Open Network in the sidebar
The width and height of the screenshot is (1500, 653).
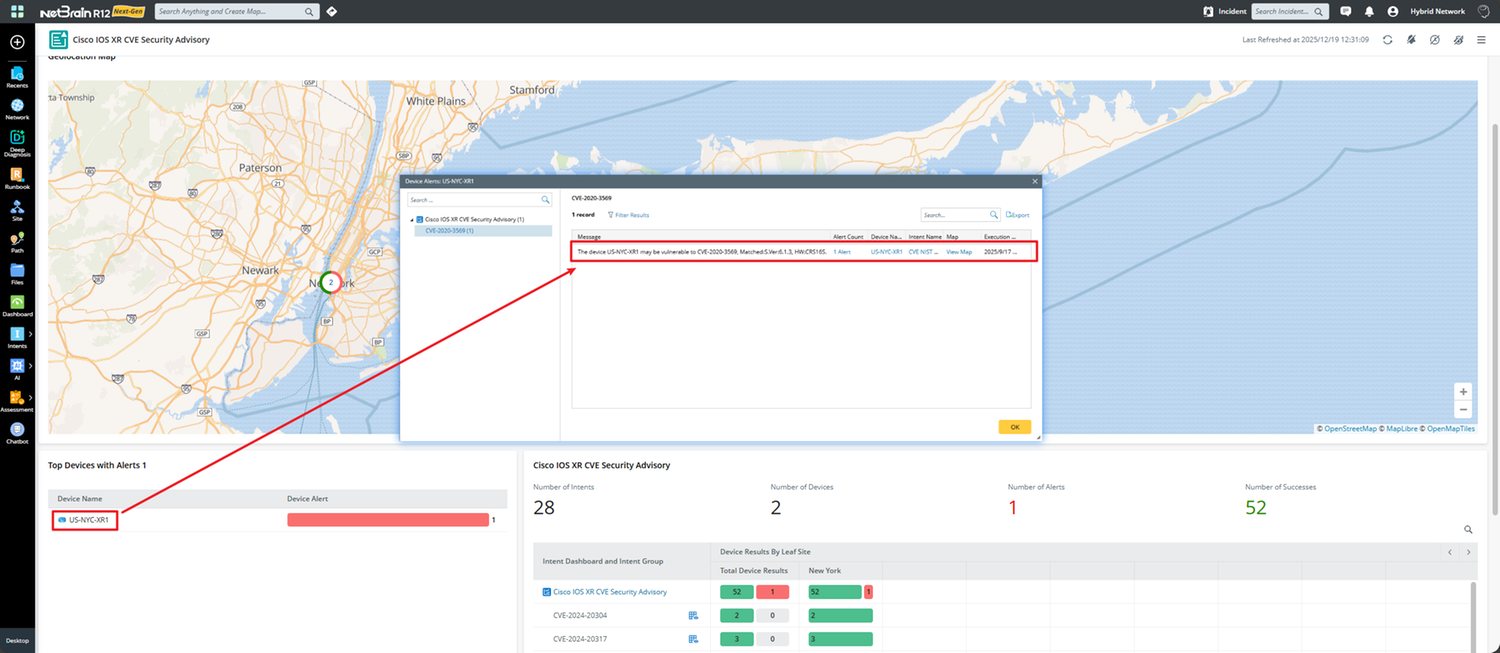tap(17, 110)
